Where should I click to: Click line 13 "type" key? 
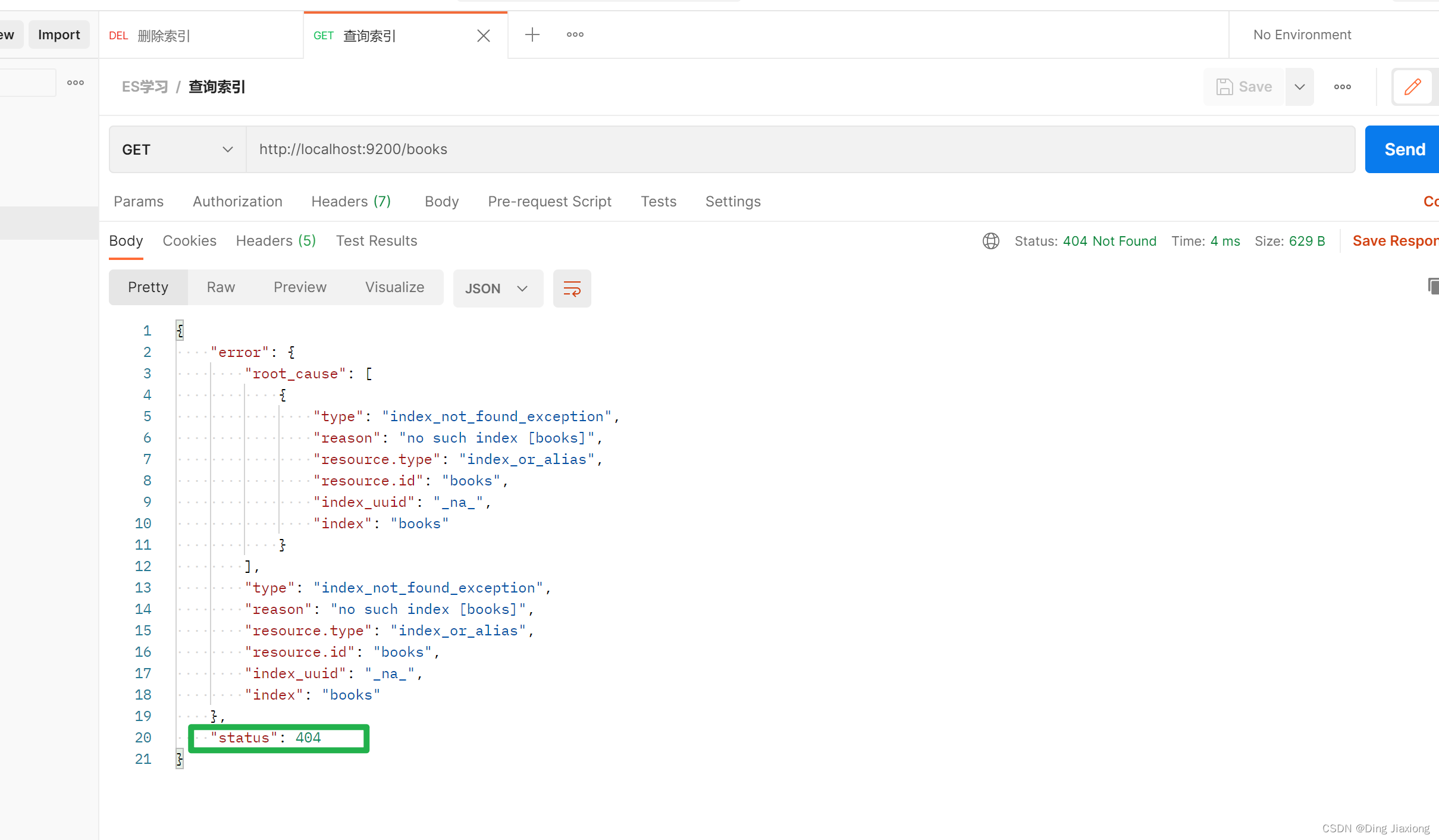click(270, 588)
